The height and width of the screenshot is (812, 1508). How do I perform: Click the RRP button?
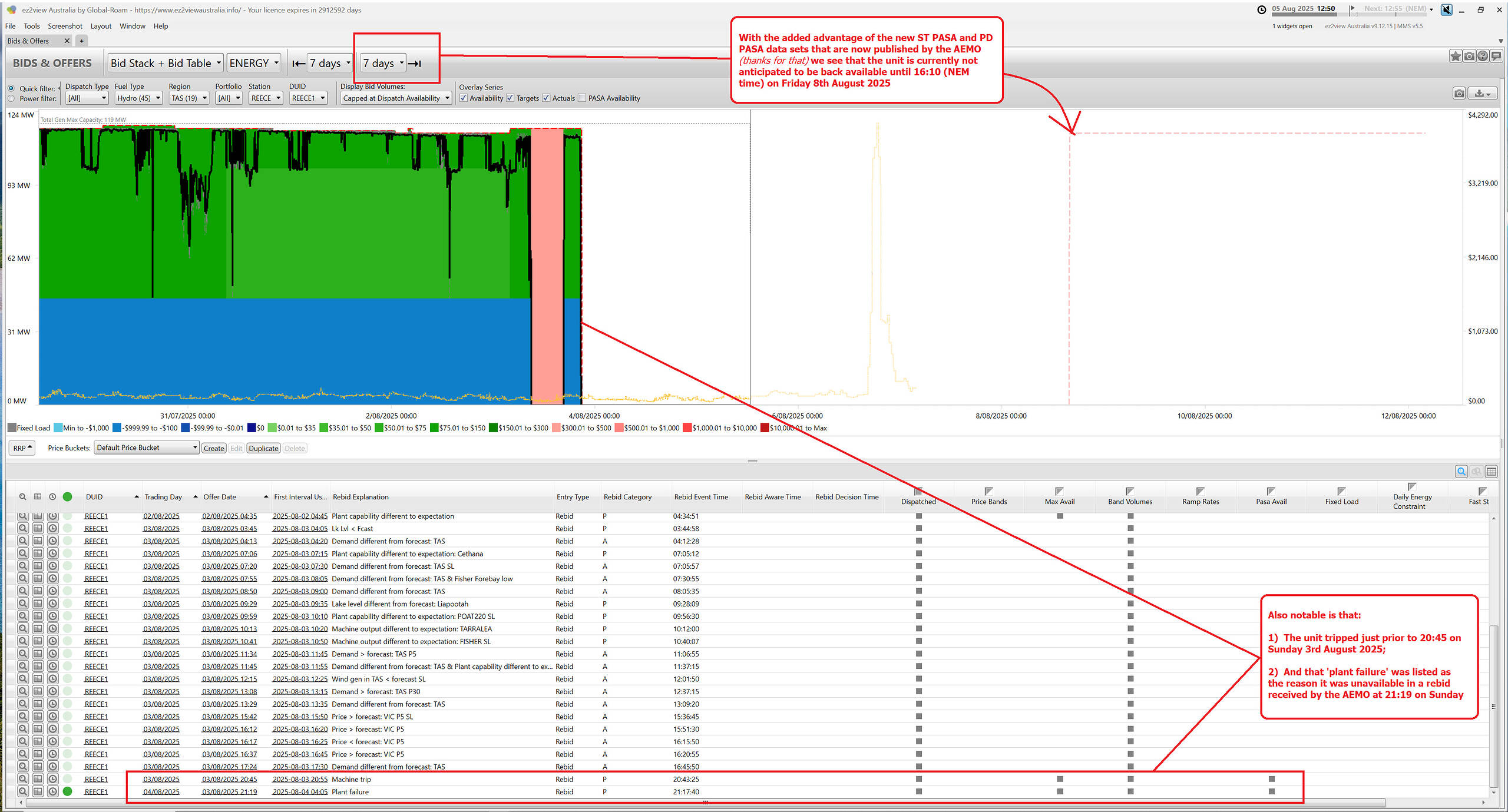22,448
